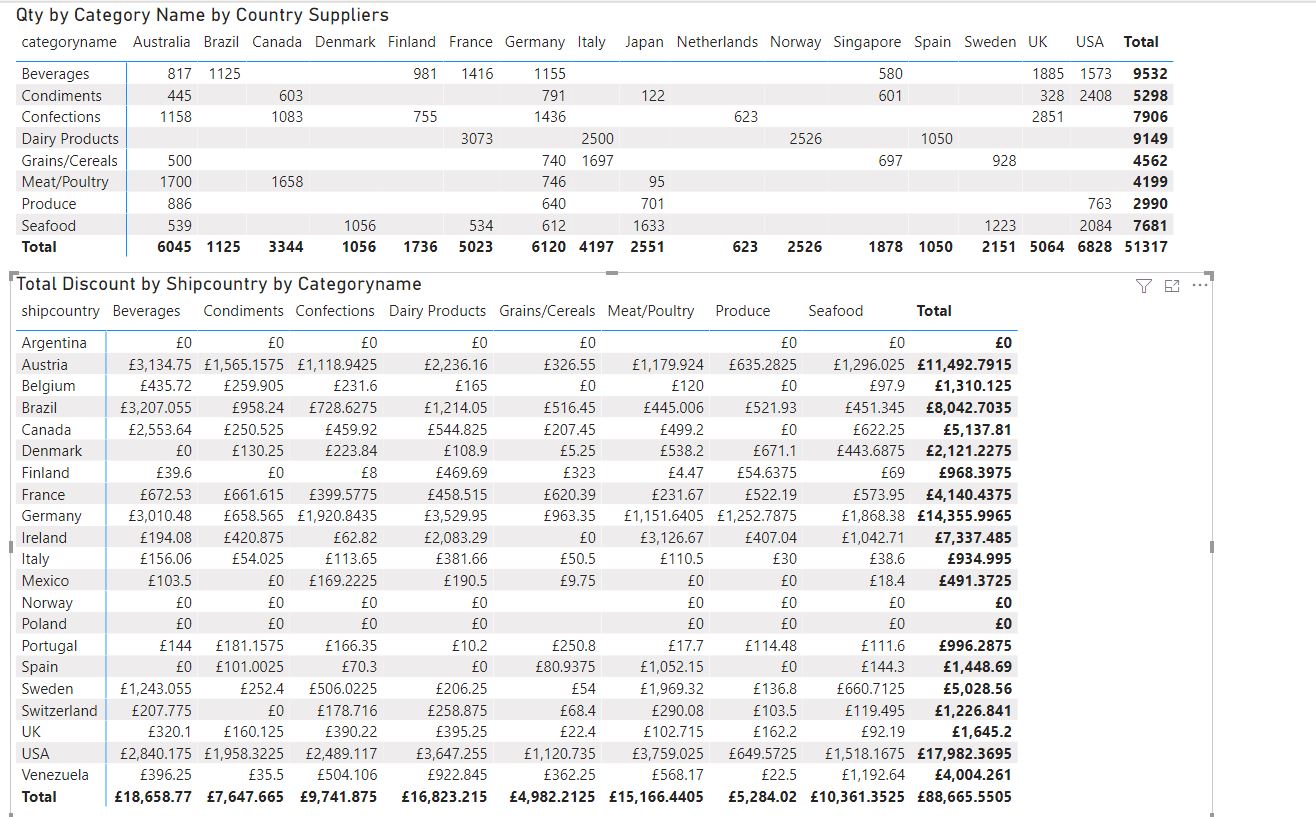The image size is (1316, 817).
Task: Click the Grains/Cereals column header in discount table
Action: click(547, 311)
